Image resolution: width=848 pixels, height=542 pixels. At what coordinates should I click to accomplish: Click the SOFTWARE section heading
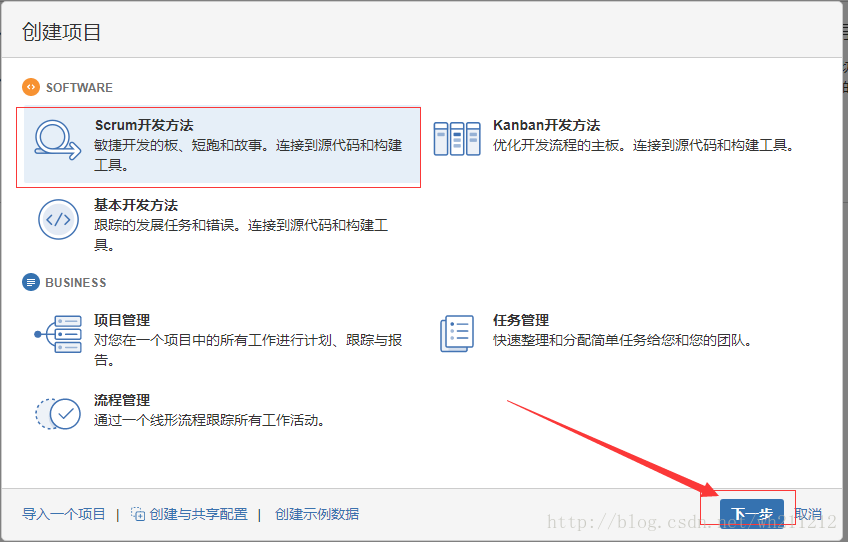pos(79,88)
